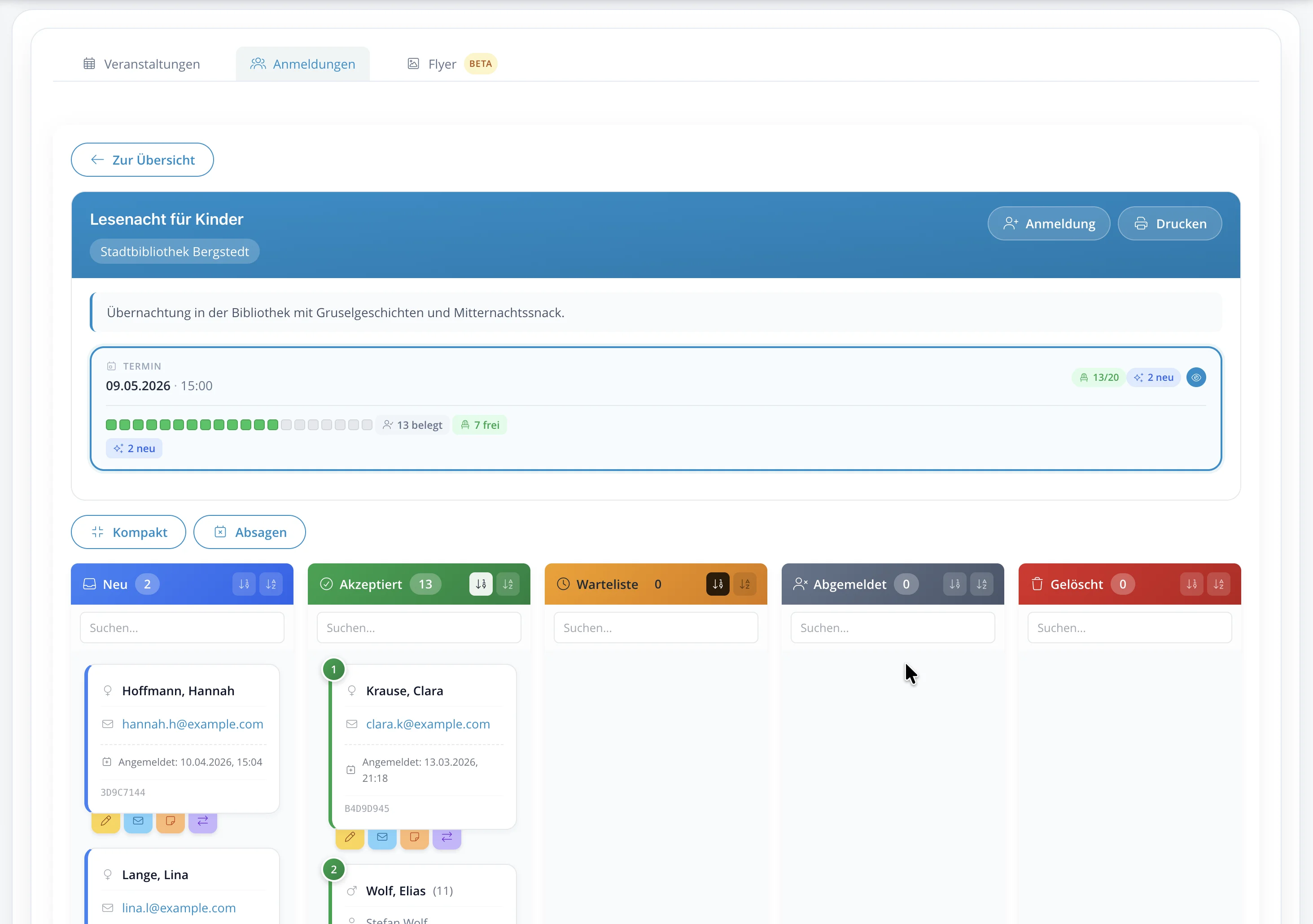Click descending sort icon in Gelöscht column
Viewport: 1313px width, 924px height.
coord(1192,584)
